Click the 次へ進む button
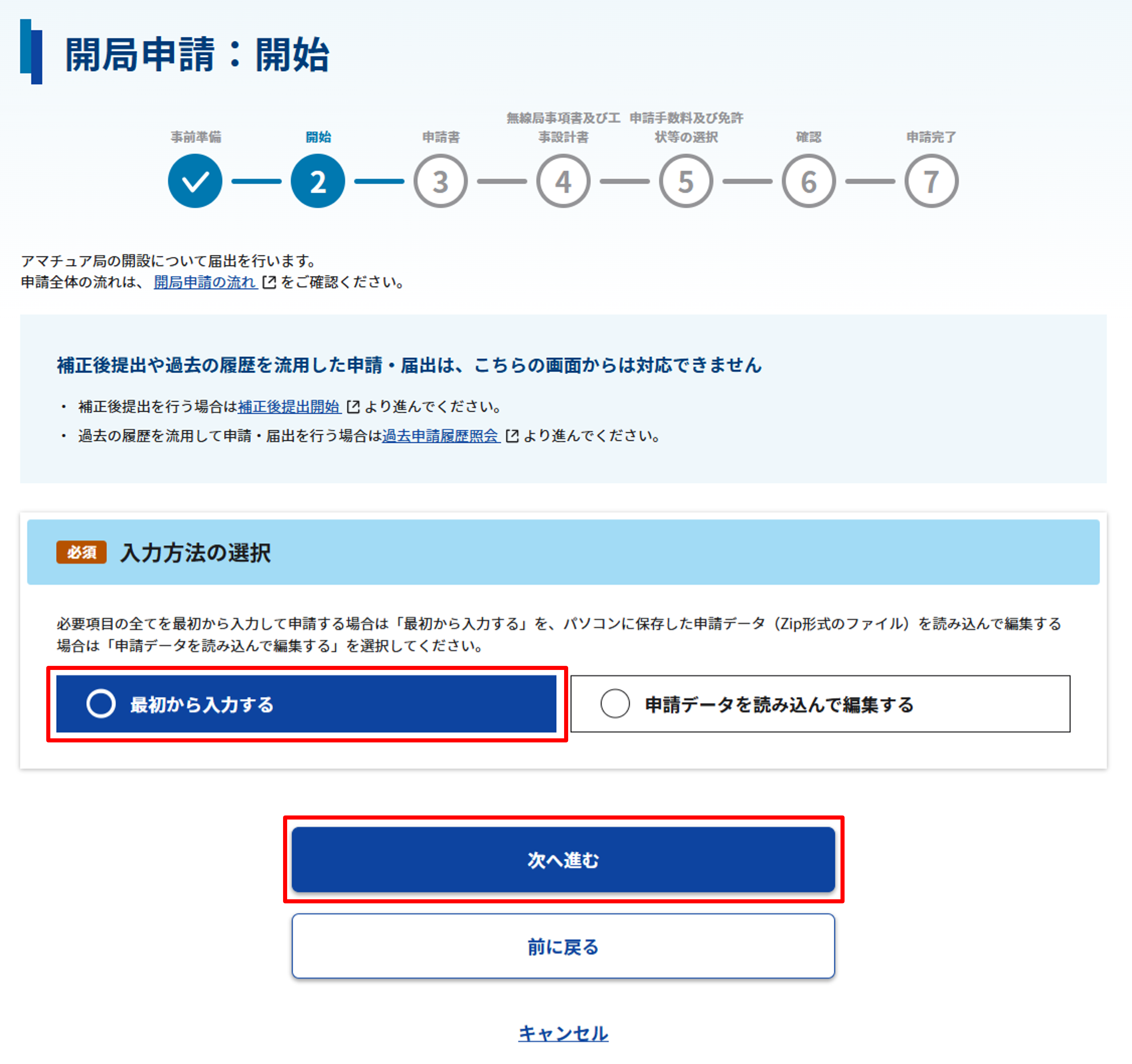Screen dimensions: 1132x1064 (x=563, y=859)
